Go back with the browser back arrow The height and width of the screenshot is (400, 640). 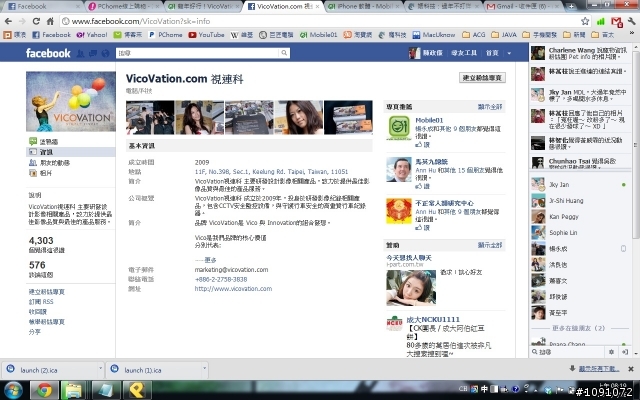pos(9,21)
